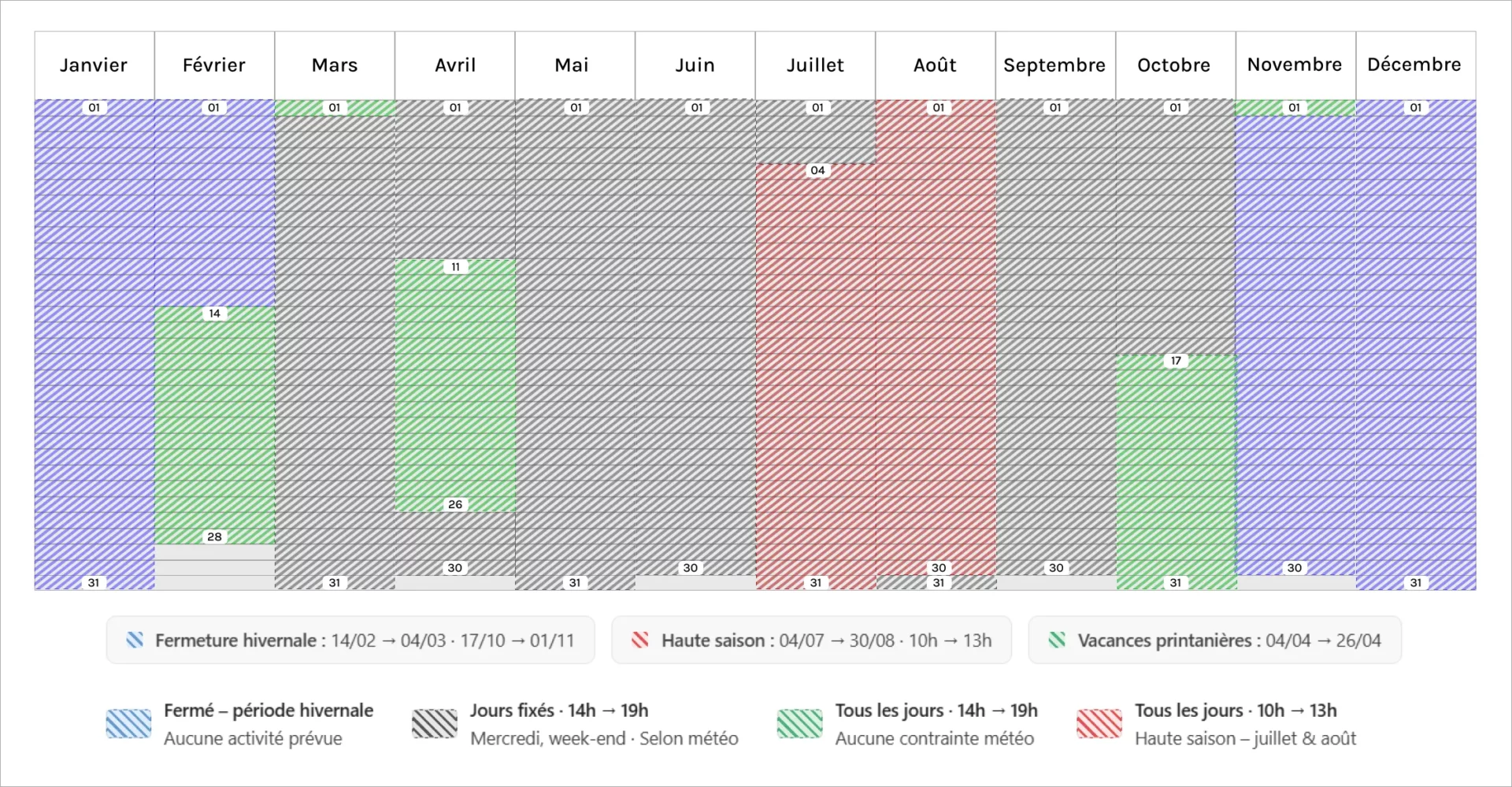Click the green Tous les jours 14h swatch
This screenshot has width=1512, height=787.
(799, 723)
